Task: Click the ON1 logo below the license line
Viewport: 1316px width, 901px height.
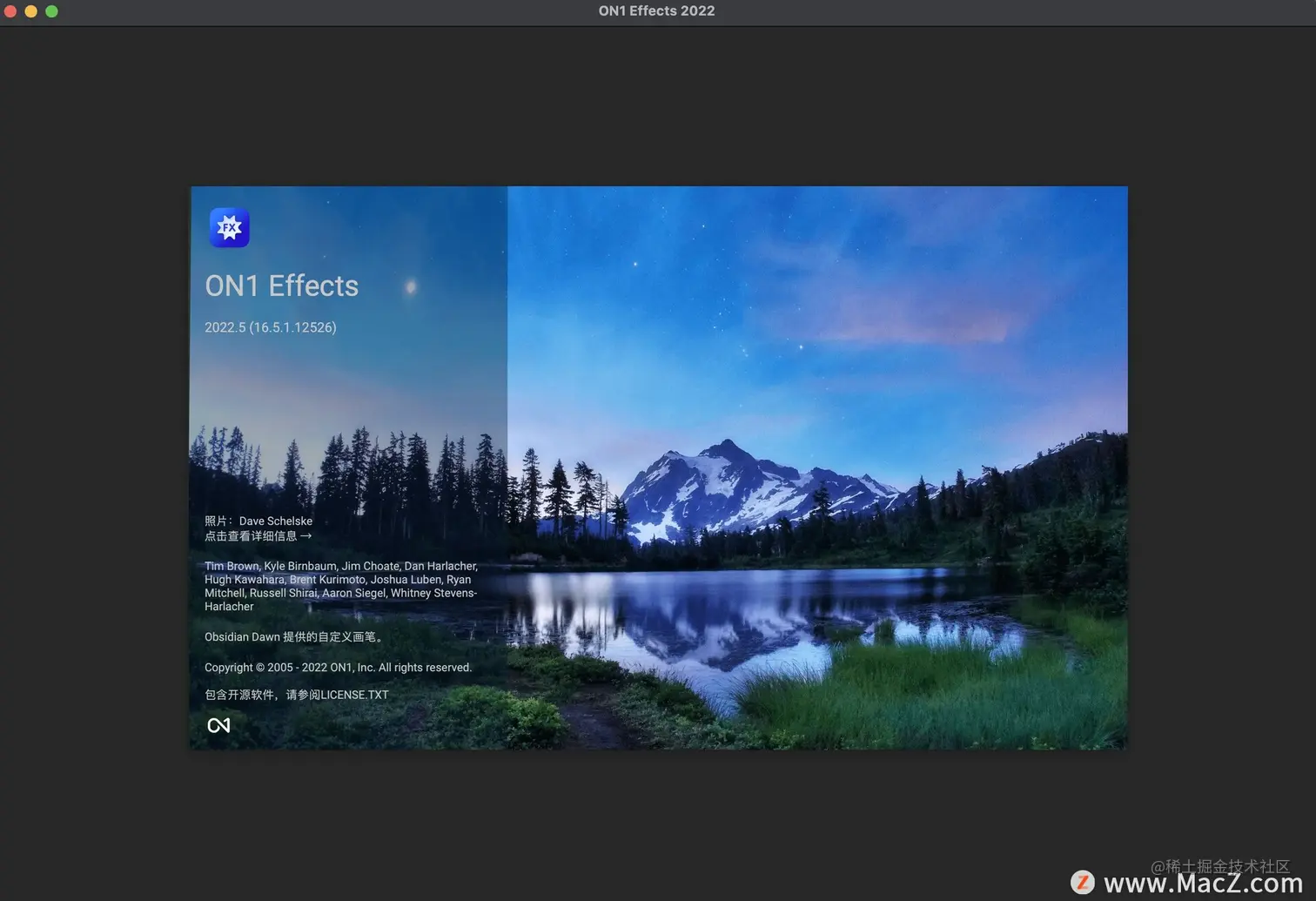Action: [x=218, y=725]
